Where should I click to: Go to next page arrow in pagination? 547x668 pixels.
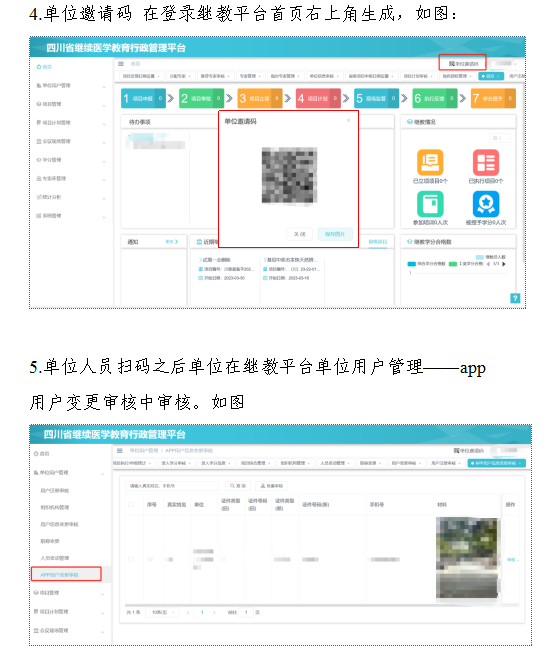(x=214, y=612)
